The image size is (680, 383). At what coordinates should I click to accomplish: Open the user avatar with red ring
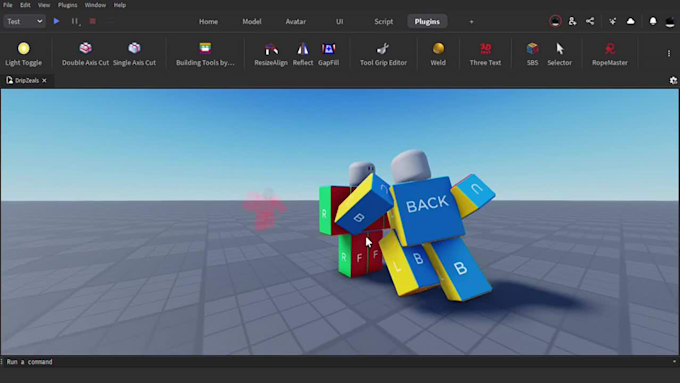[x=555, y=21]
